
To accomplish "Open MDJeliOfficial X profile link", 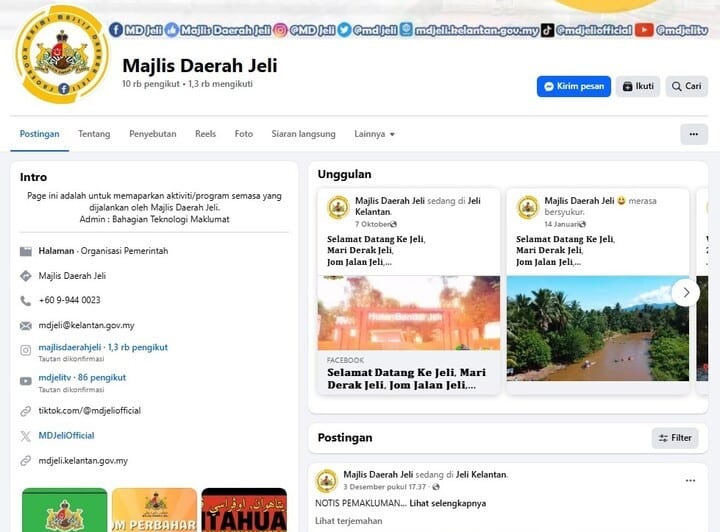I will (66, 436).
